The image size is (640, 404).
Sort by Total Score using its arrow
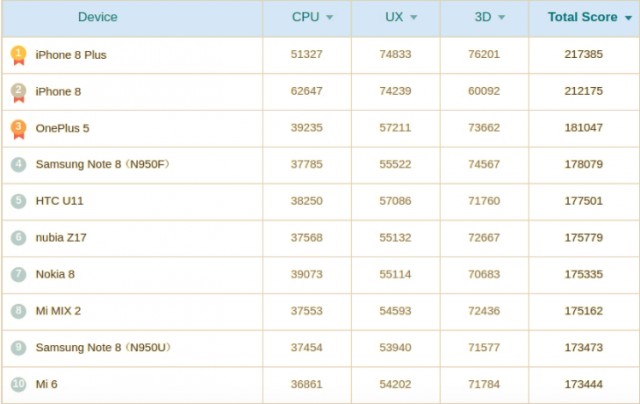628,18
